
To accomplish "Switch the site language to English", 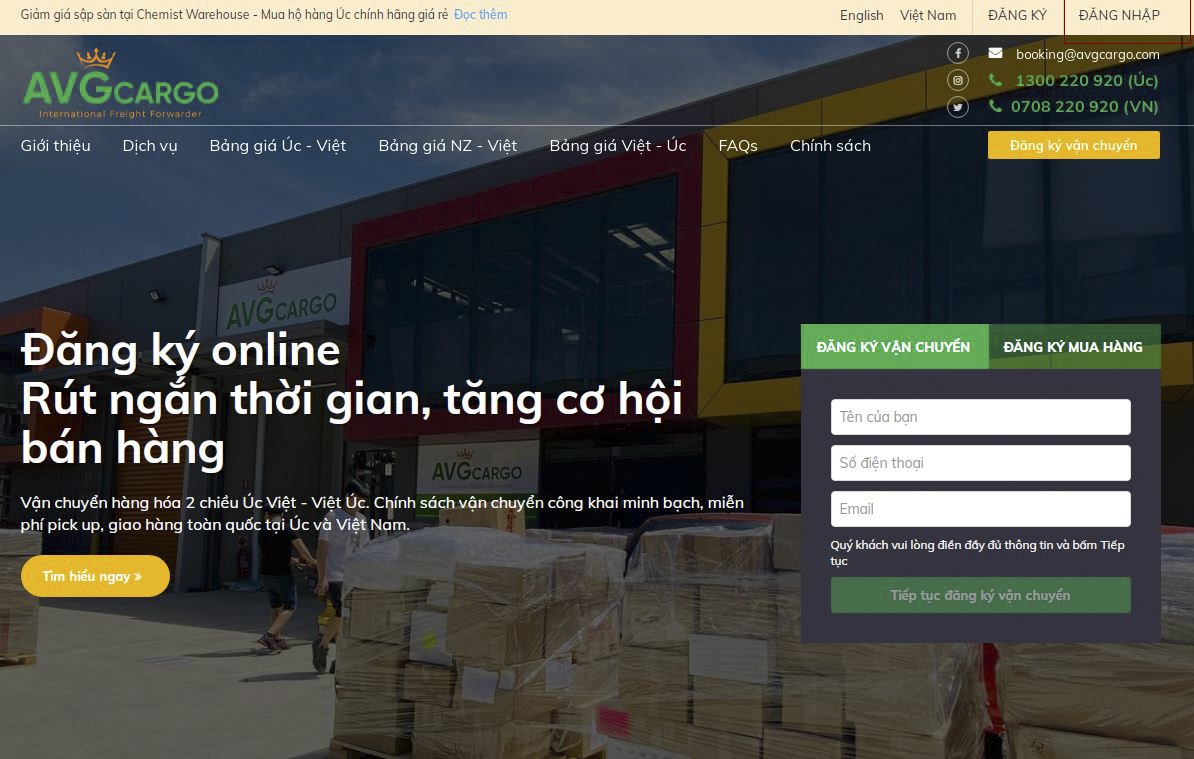I will pos(861,15).
